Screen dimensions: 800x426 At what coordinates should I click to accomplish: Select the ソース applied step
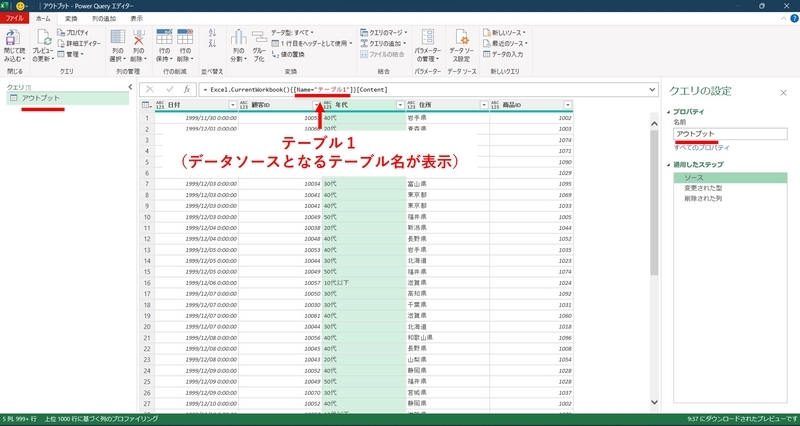pos(730,178)
